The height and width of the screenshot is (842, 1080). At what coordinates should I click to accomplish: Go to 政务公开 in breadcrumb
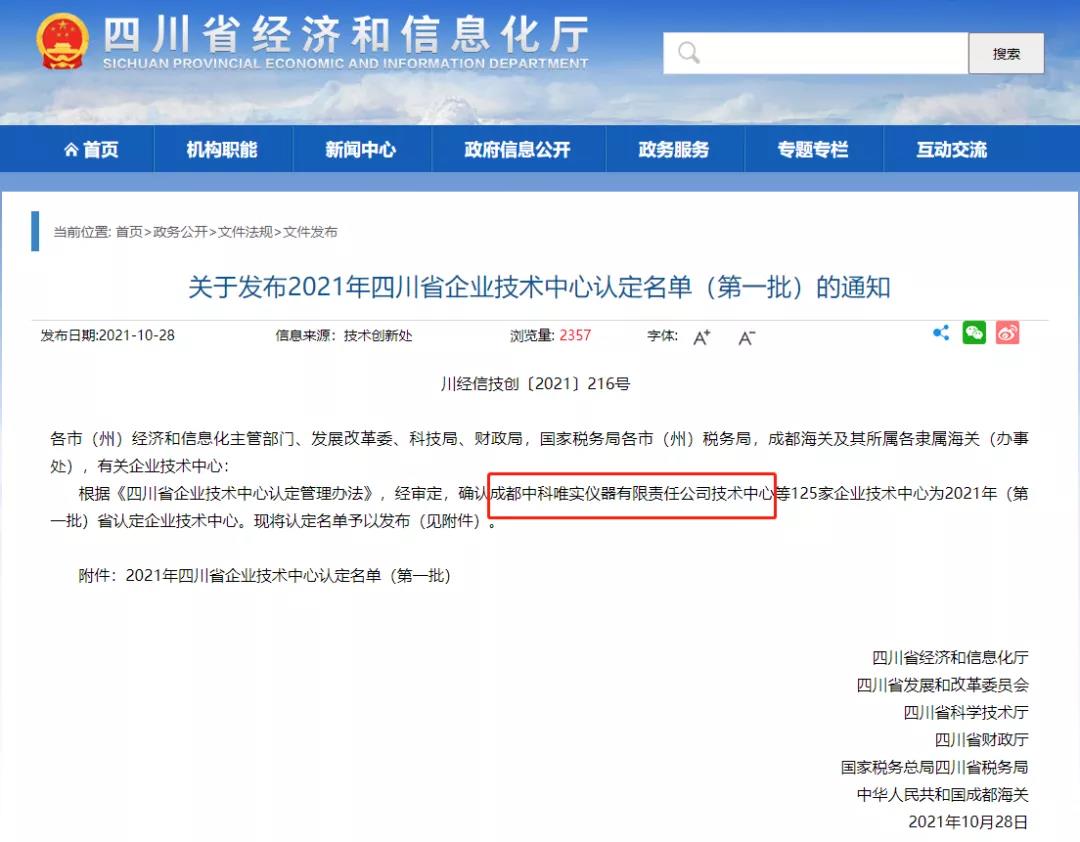coord(180,232)
